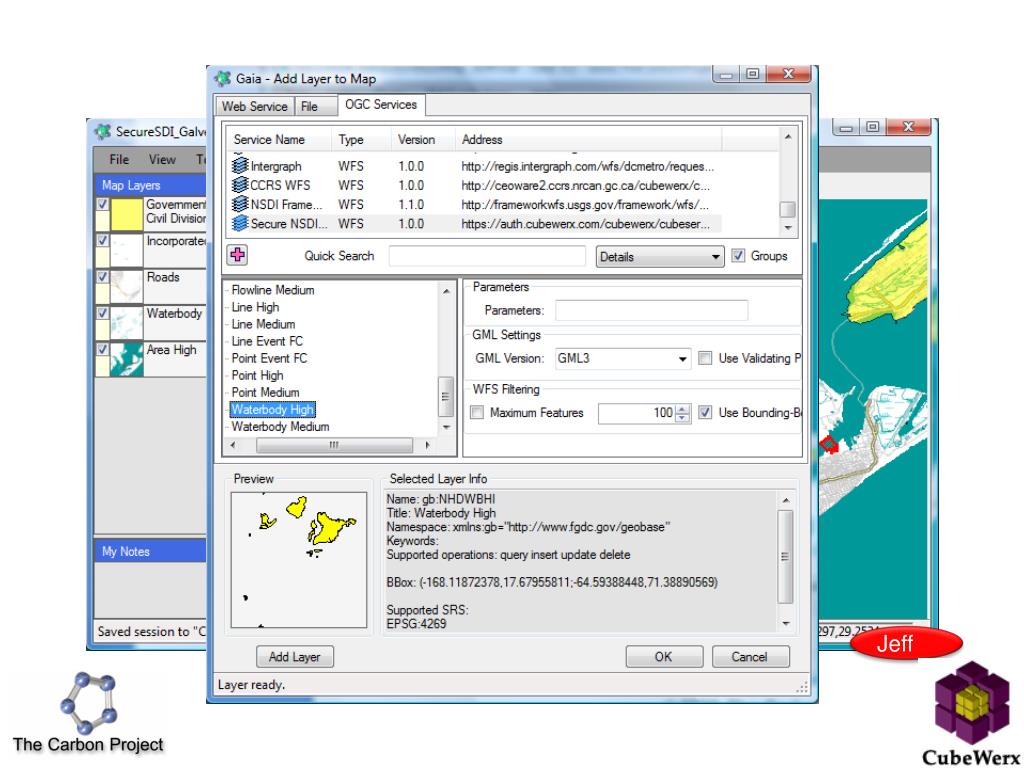Image resolution: width=1024 pixels, height=768 pixels.
Task: Click the Area High layer thumbnail
Action: point(127,359)
